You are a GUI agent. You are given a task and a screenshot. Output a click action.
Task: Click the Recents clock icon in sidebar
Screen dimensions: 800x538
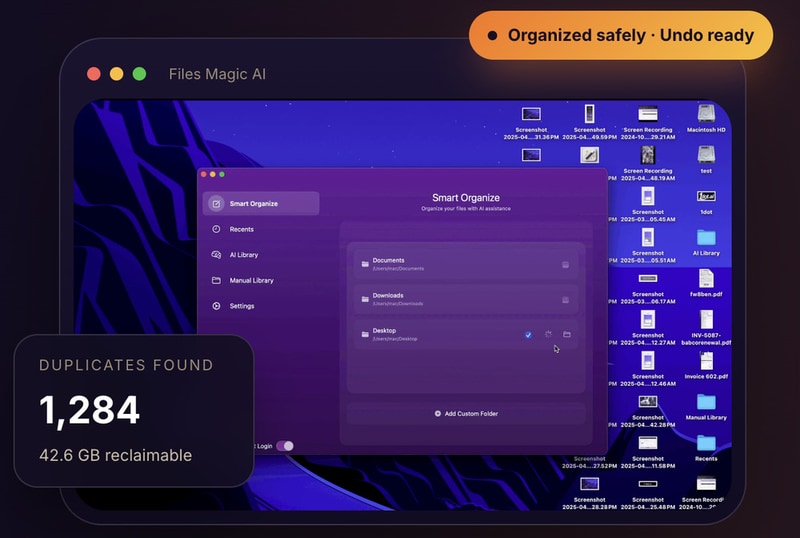point(216,229)
